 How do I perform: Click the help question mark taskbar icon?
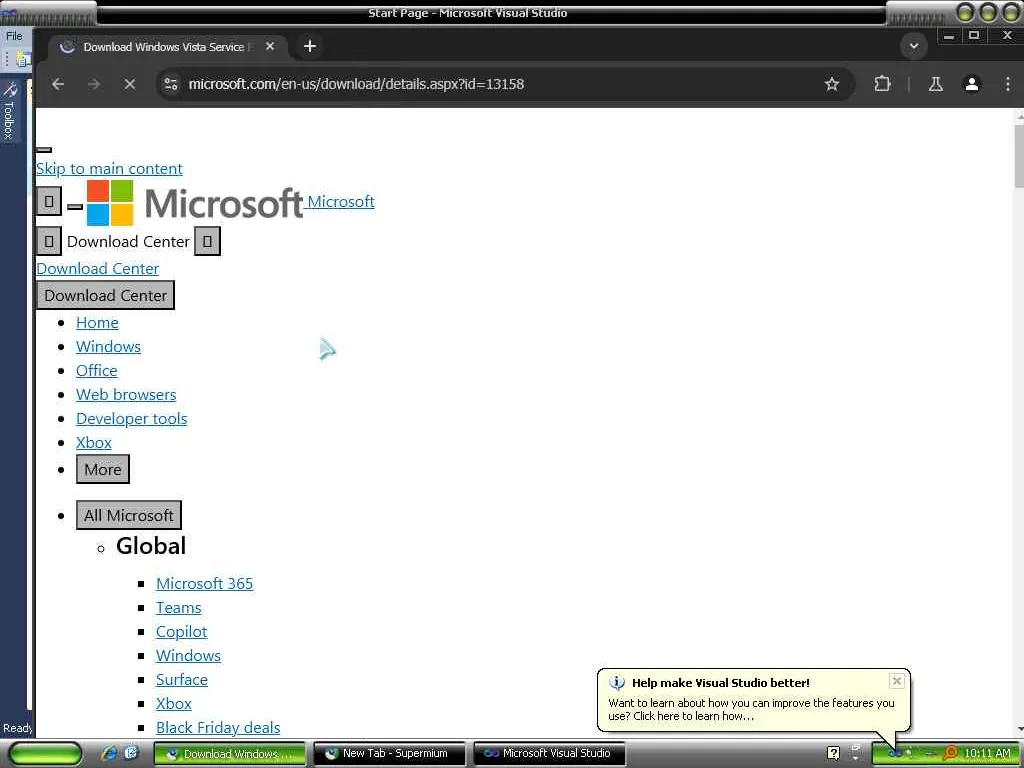(833, 754)
